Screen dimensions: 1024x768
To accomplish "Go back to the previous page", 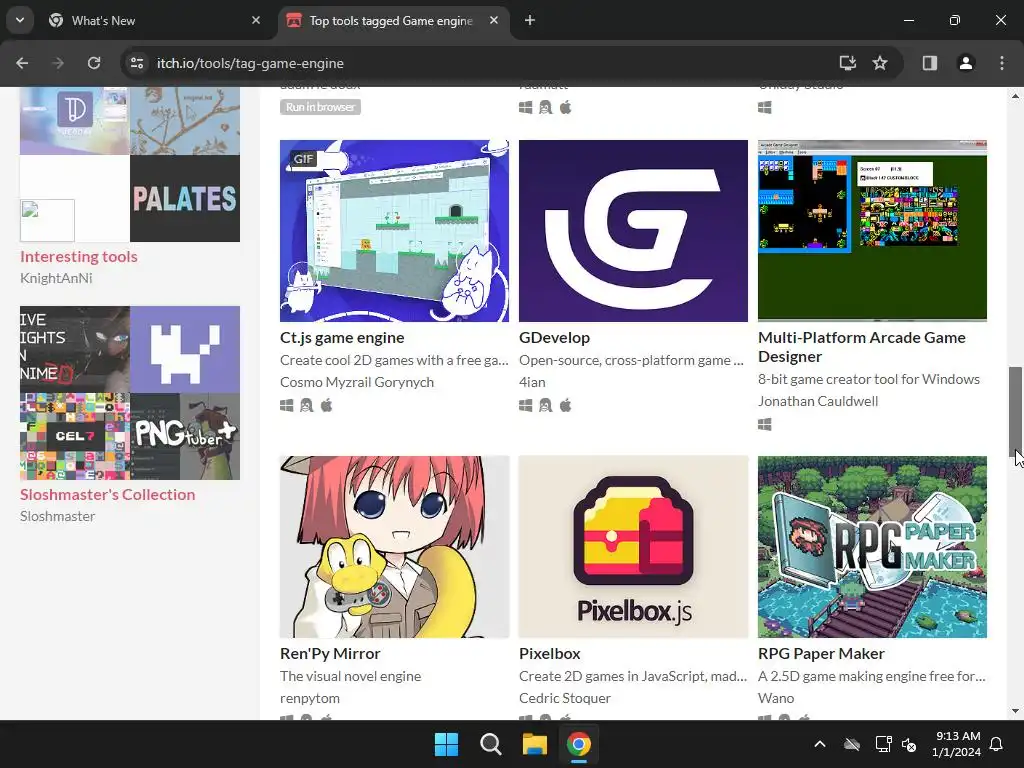I will coord(22,63).
